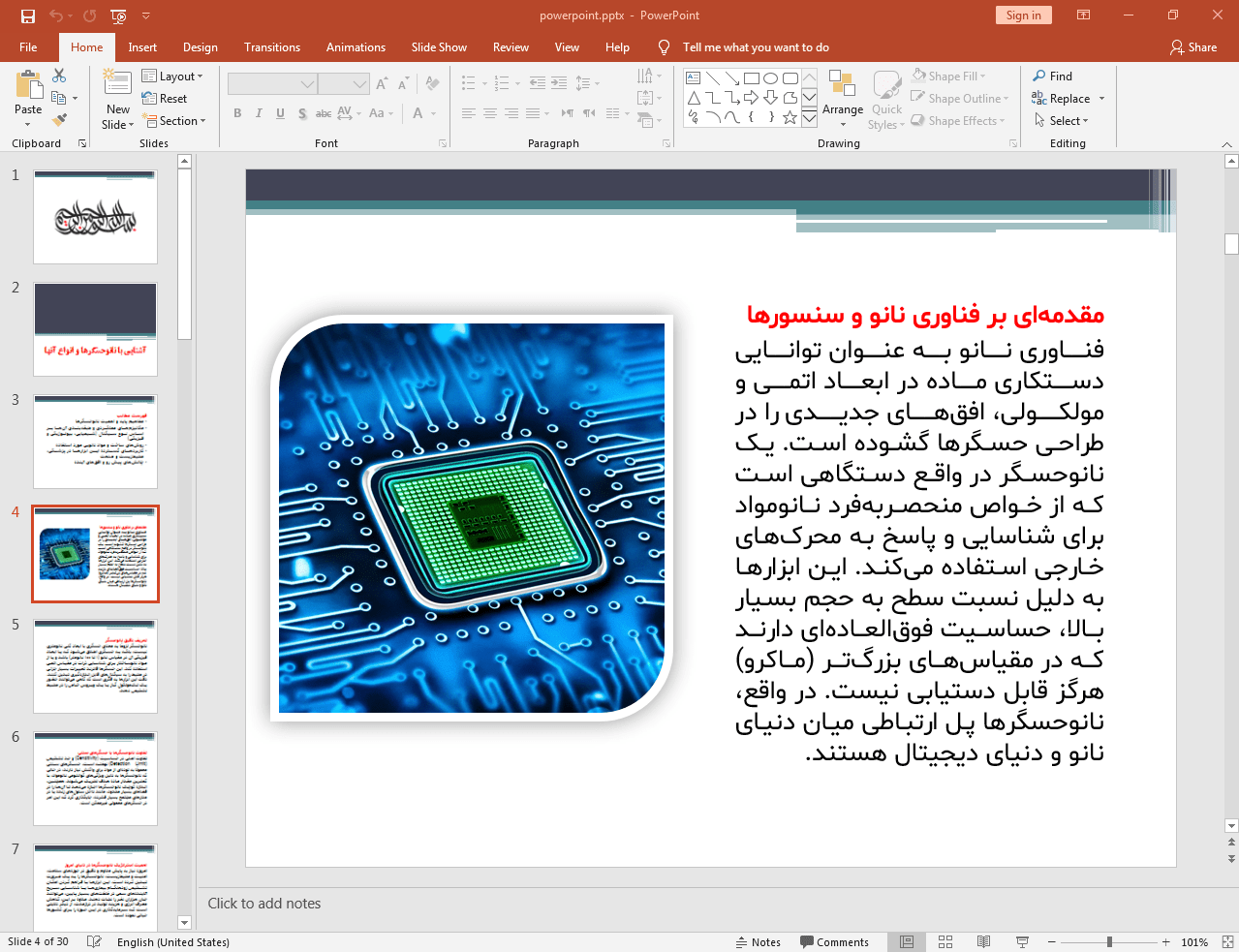Switch to the Slide Show tab
Screen dimensions: 1239x952
(x=439, y=46)
